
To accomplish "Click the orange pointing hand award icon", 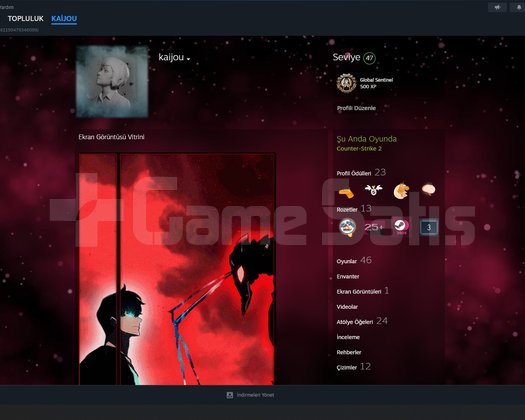I will click(x=346, y=192).
